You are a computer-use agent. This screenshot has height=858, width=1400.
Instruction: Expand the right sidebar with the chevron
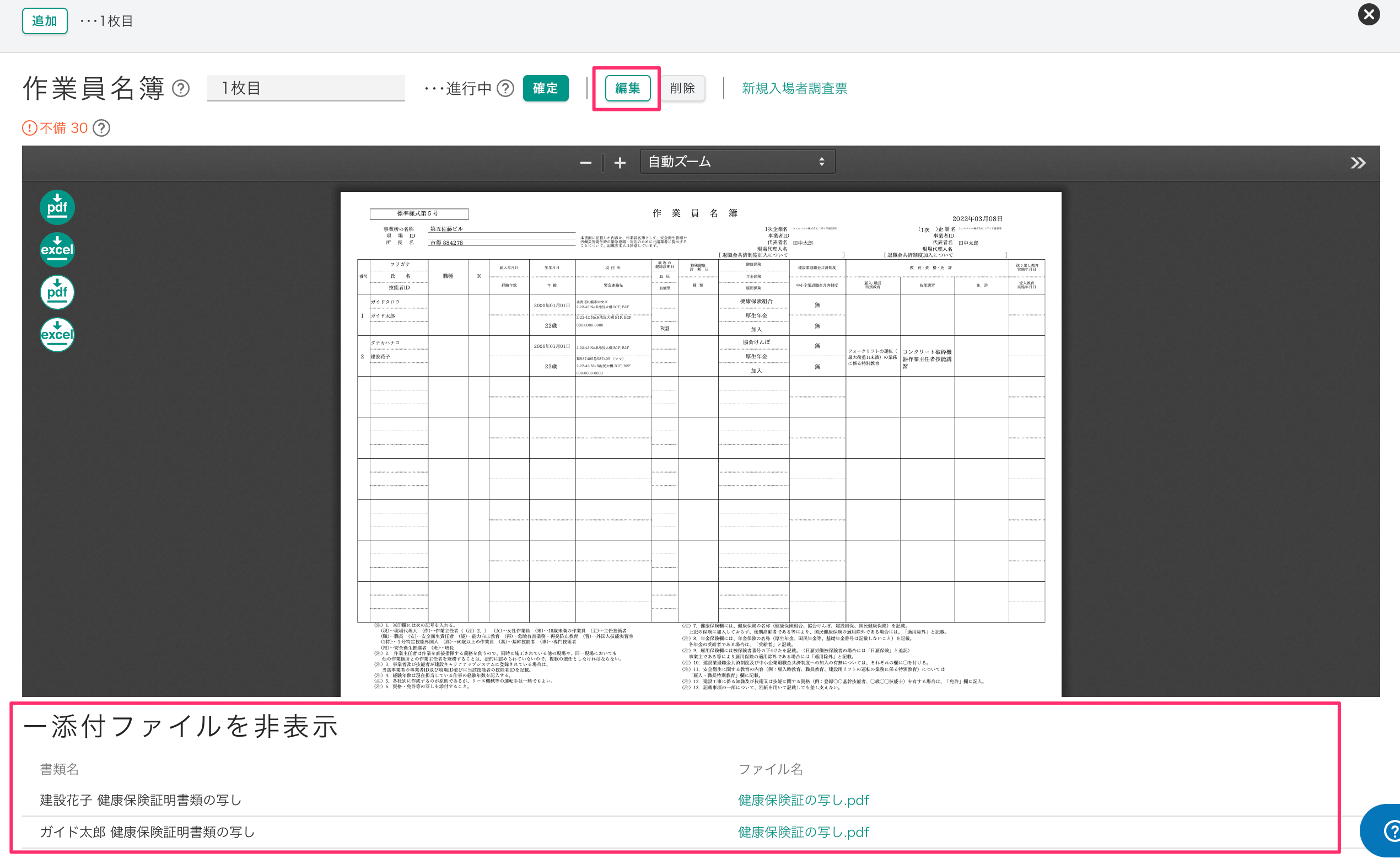point(1358,162)
